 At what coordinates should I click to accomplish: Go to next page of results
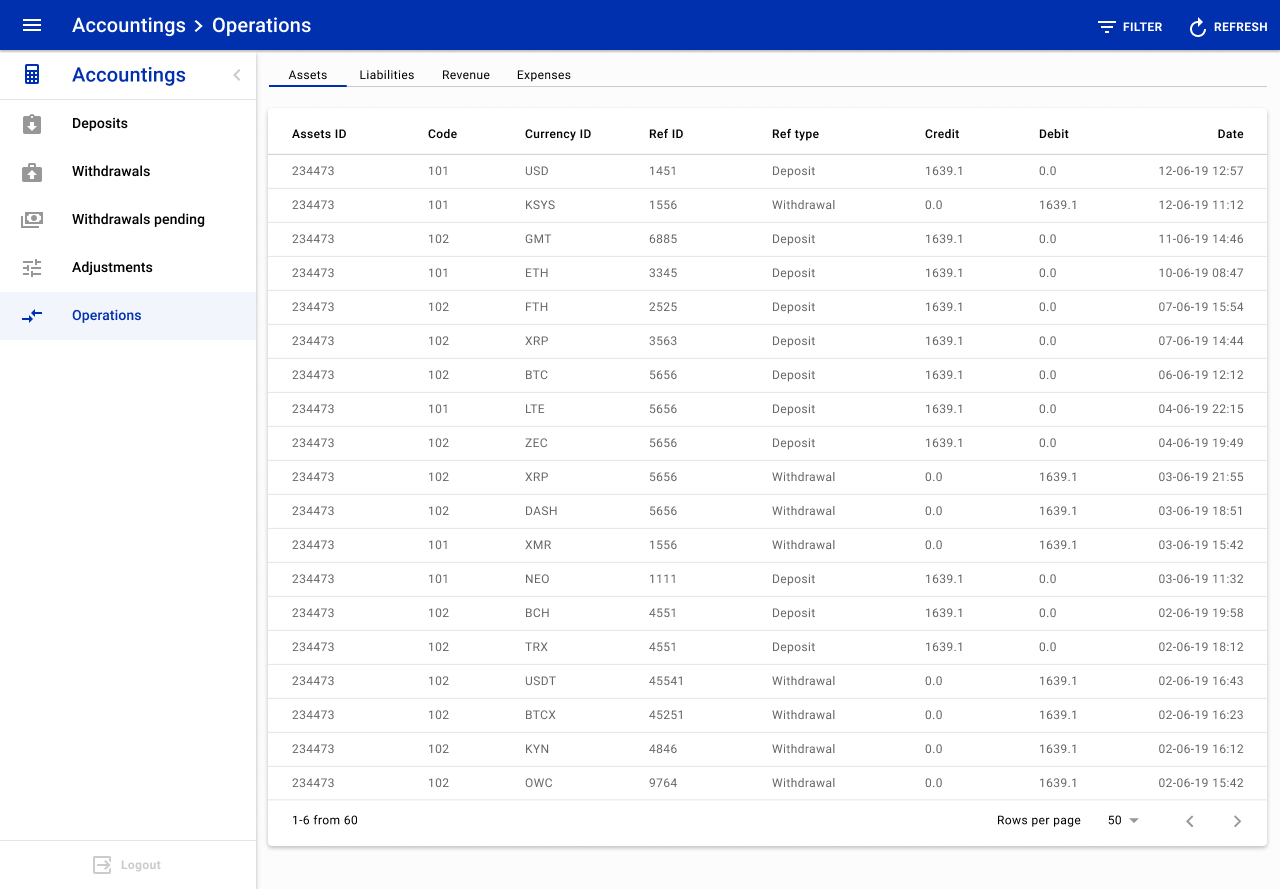tap(1237, 821)
